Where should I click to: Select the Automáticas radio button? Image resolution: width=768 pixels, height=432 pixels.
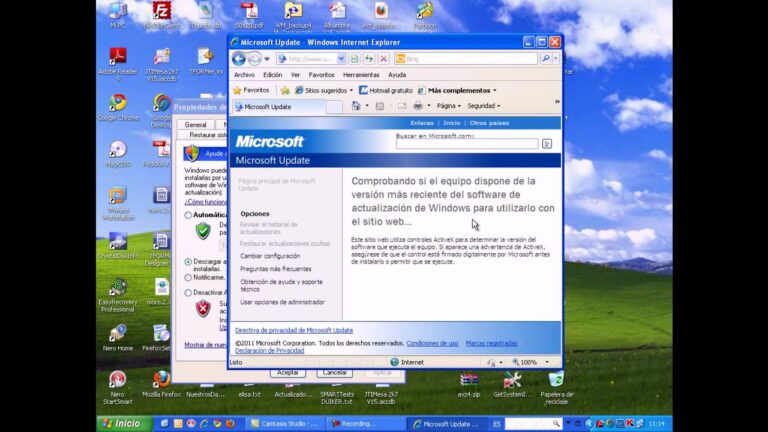pyautogui.click(x=188, y=215)
